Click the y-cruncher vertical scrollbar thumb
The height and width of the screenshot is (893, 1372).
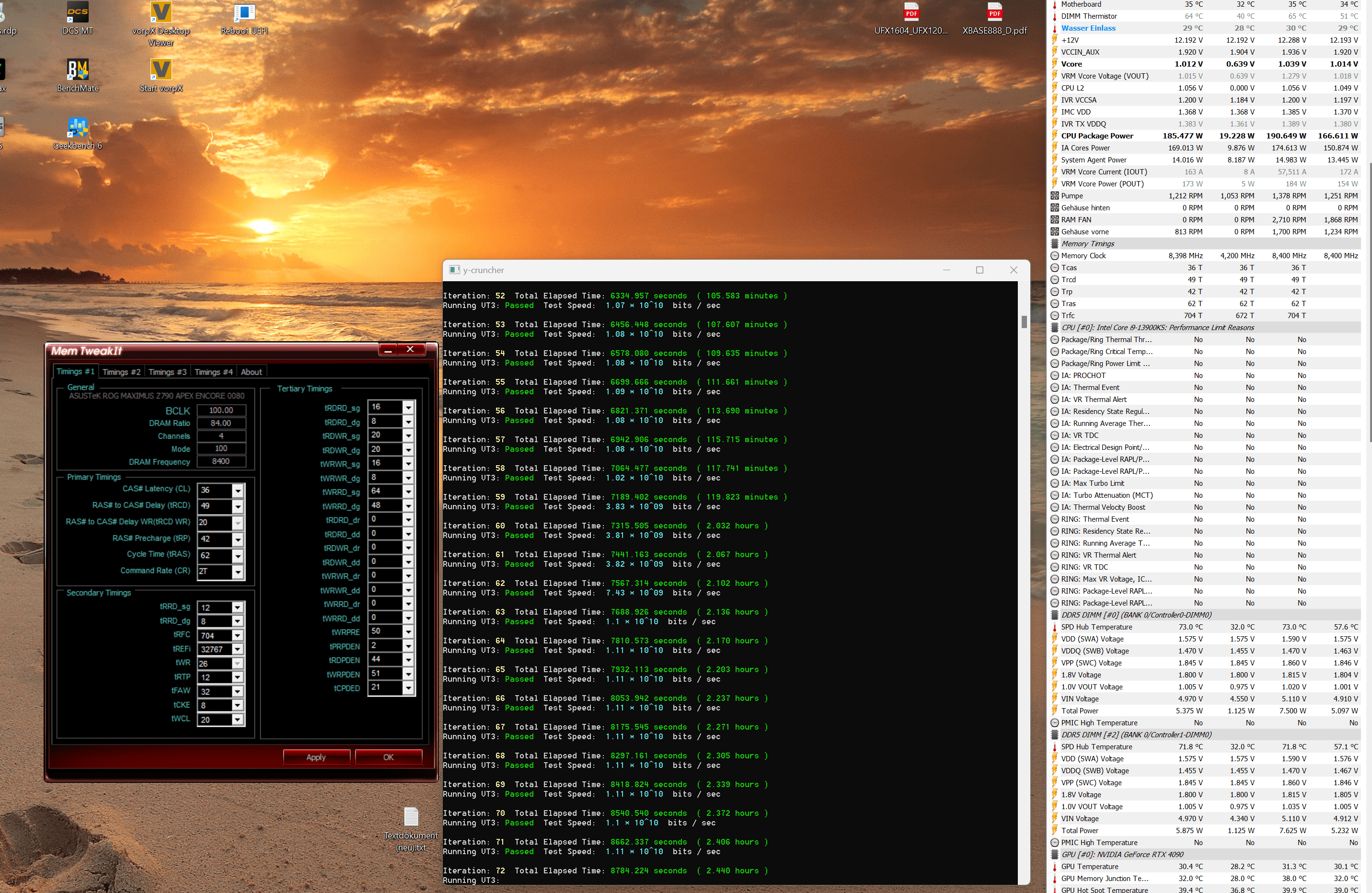tap(1024, 321)
